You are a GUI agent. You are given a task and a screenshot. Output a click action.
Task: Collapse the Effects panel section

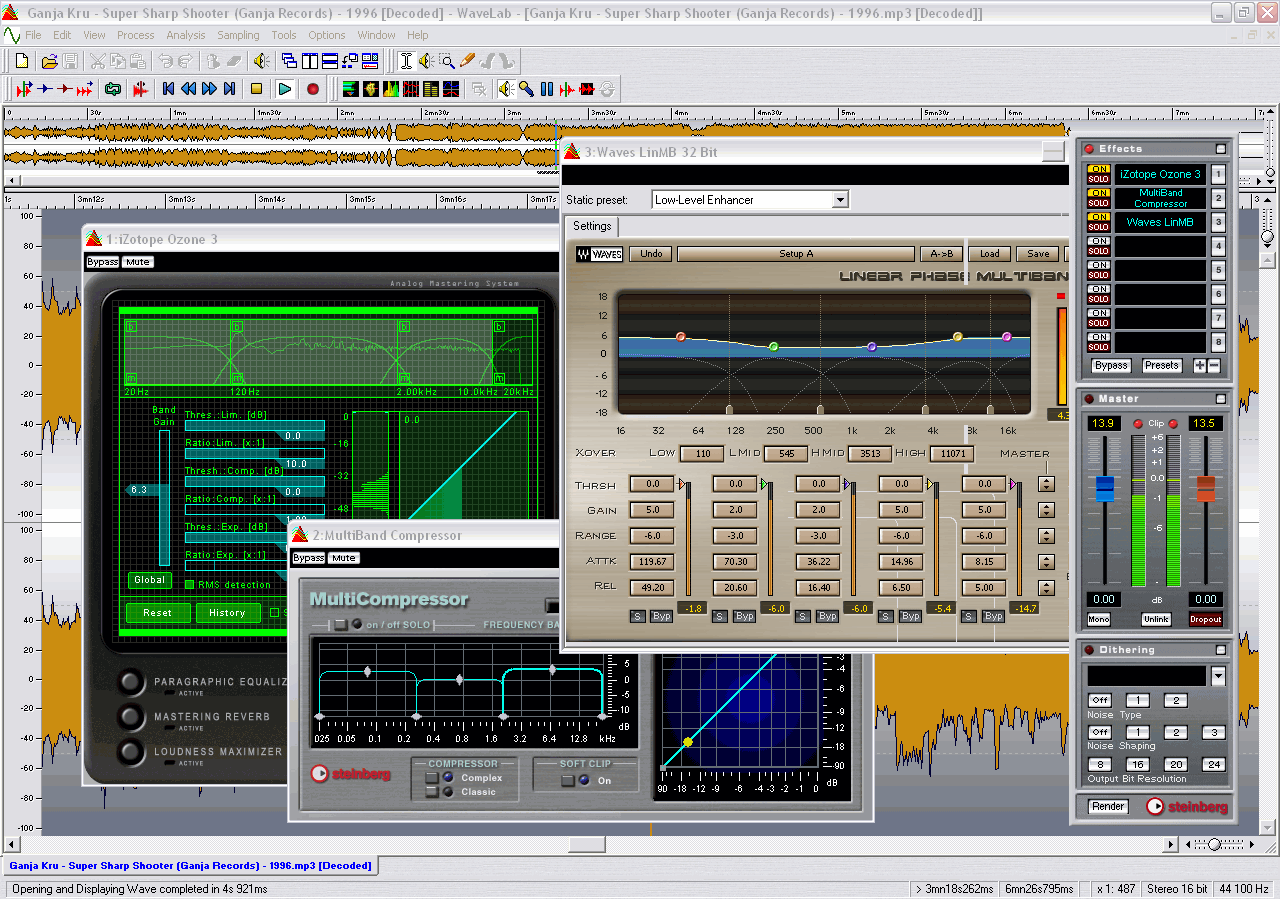coord(1220,149)
